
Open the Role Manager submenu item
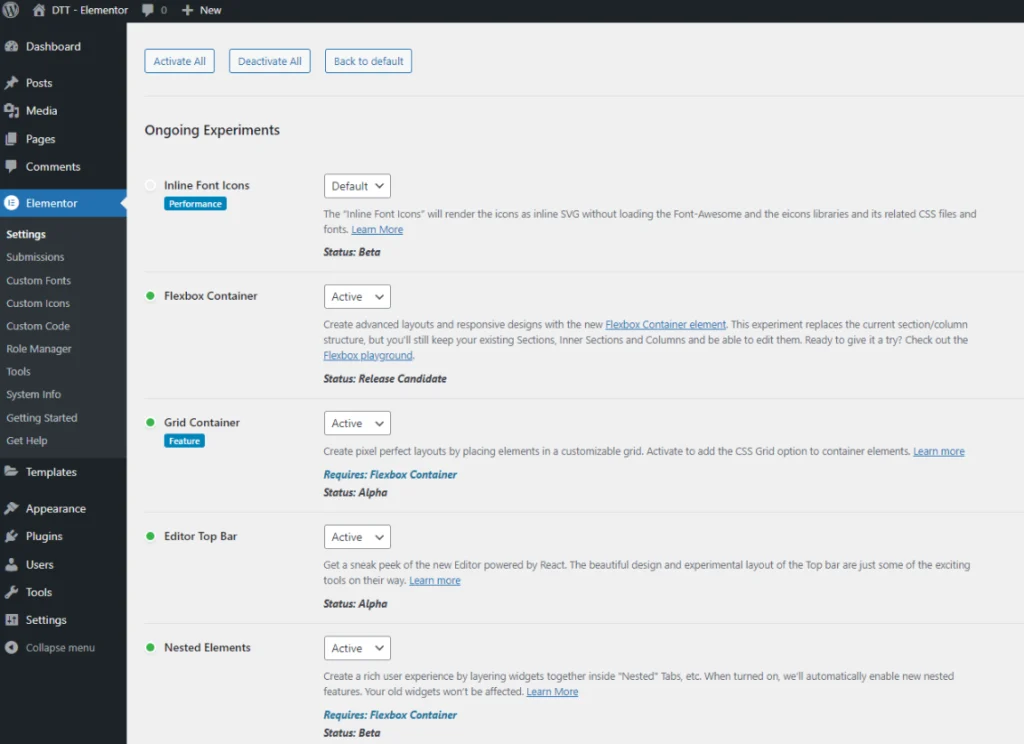click(39, 349)
